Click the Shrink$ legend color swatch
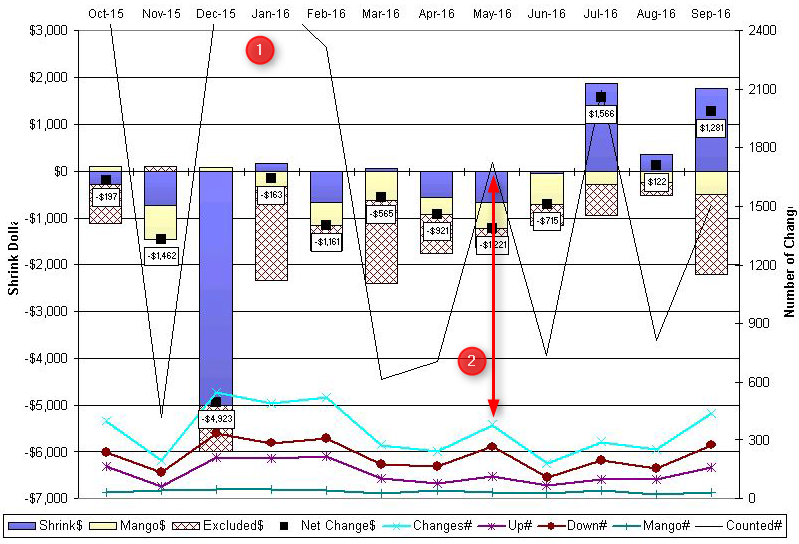Image resolution: width=799 pixels, height=544 pixels. coord(21,526)
